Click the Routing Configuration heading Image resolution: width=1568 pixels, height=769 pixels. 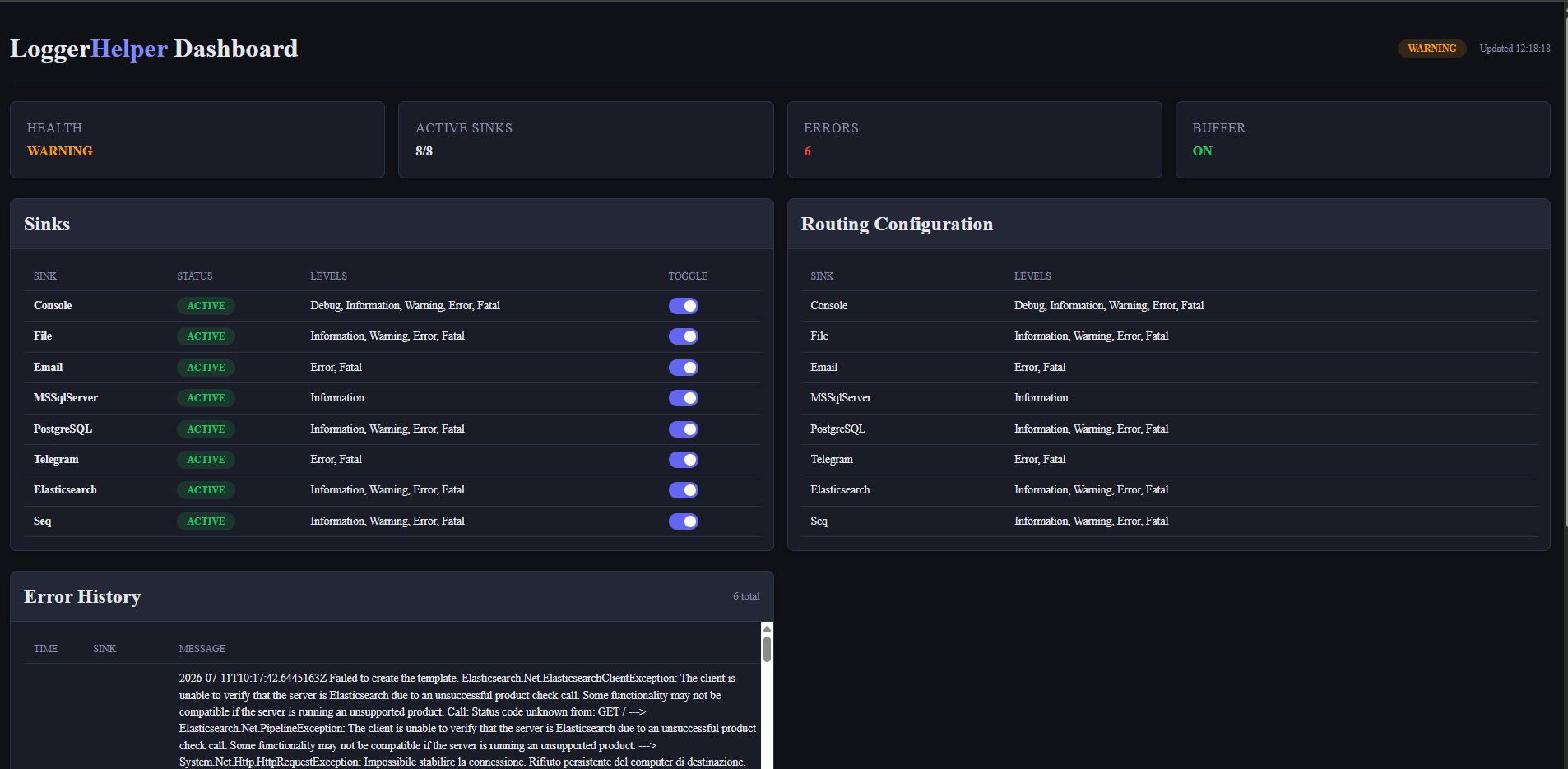click(897, 225)
